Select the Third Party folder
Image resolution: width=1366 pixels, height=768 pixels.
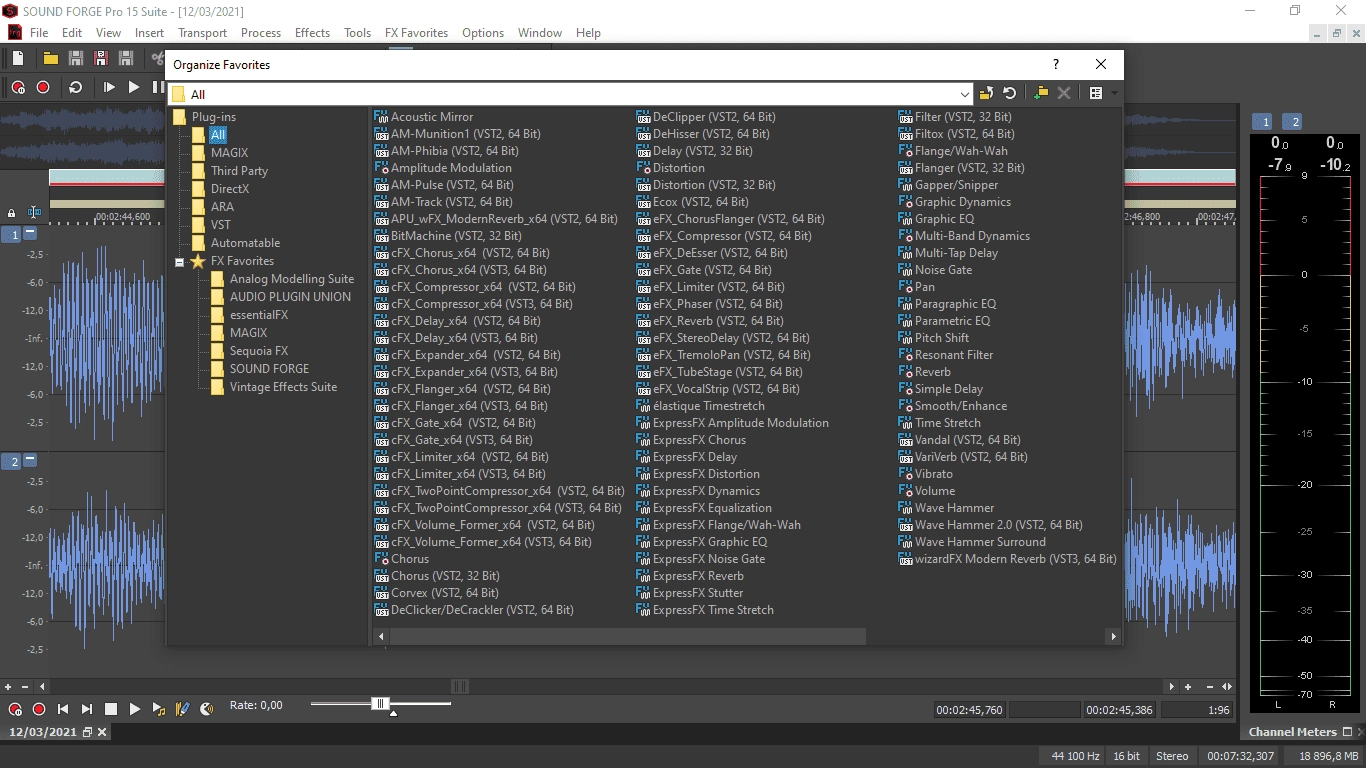point(239,171)
